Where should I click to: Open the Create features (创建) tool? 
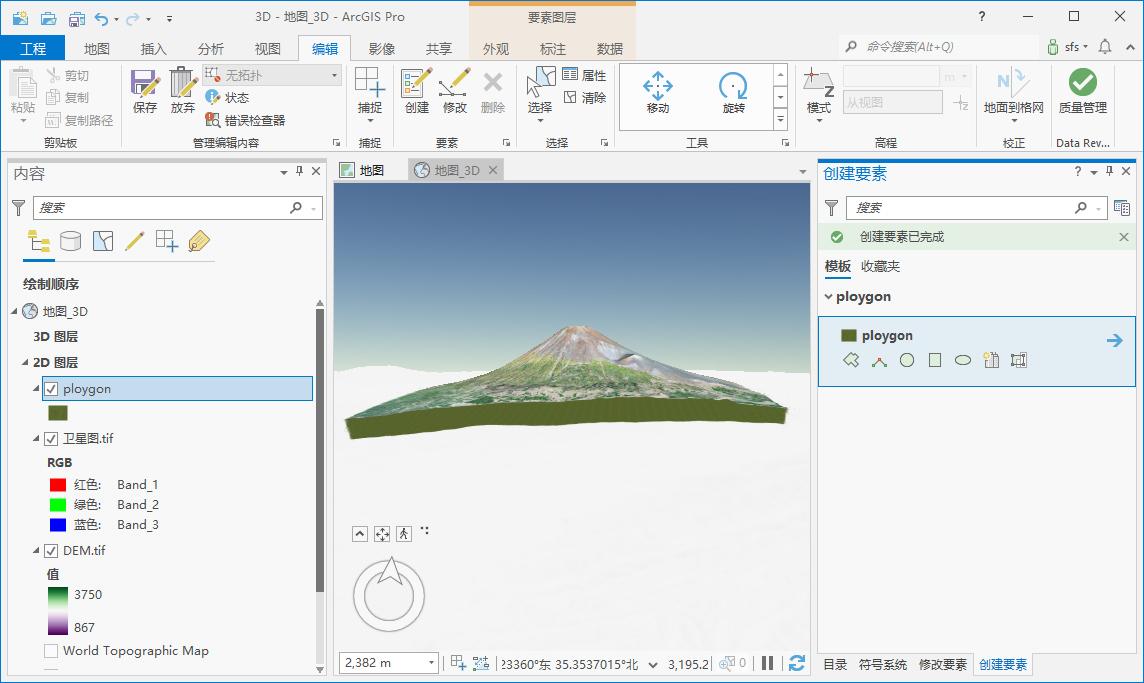[417, 91]
